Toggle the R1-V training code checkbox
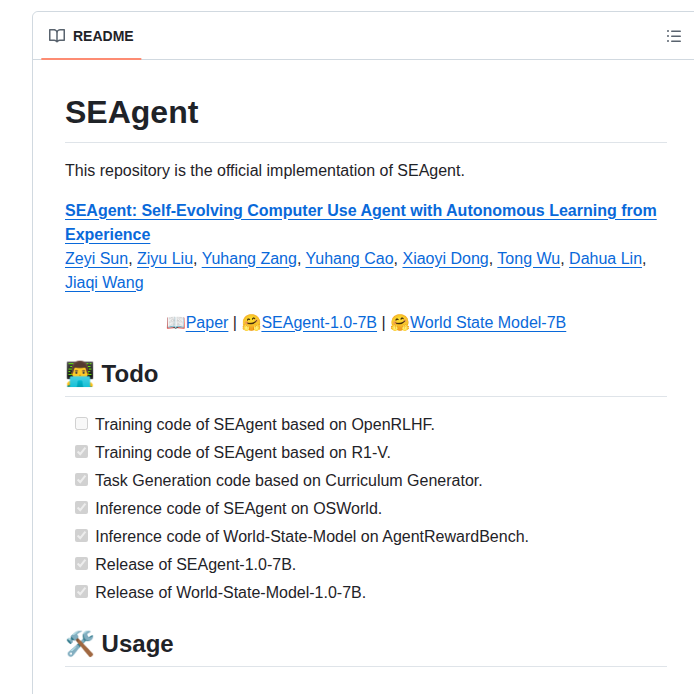 point(81,451)
